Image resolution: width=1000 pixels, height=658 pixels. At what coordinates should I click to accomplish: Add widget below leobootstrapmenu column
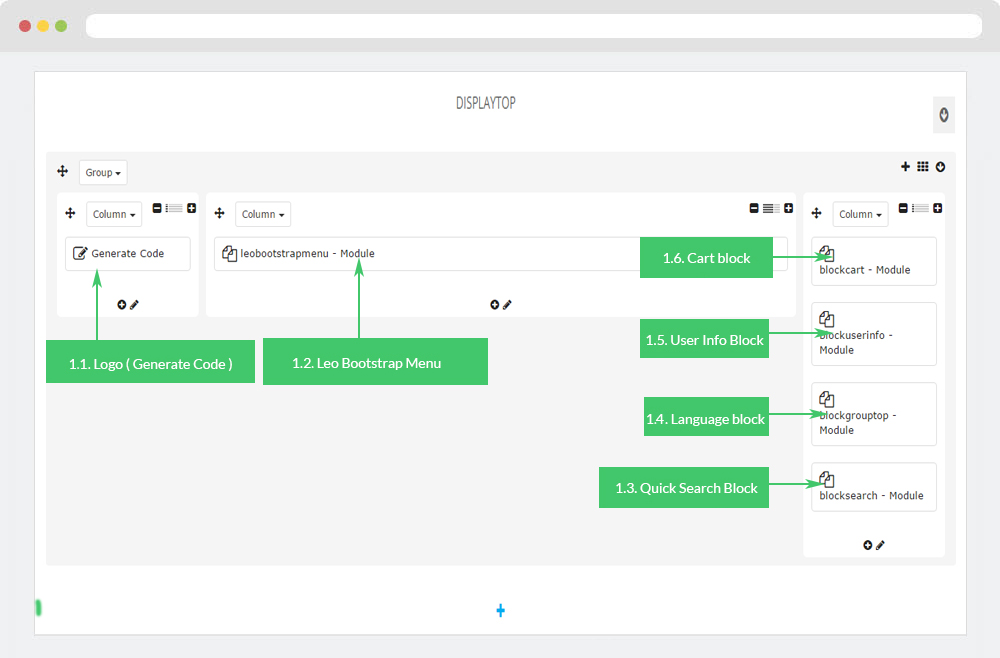click(494, 305)
